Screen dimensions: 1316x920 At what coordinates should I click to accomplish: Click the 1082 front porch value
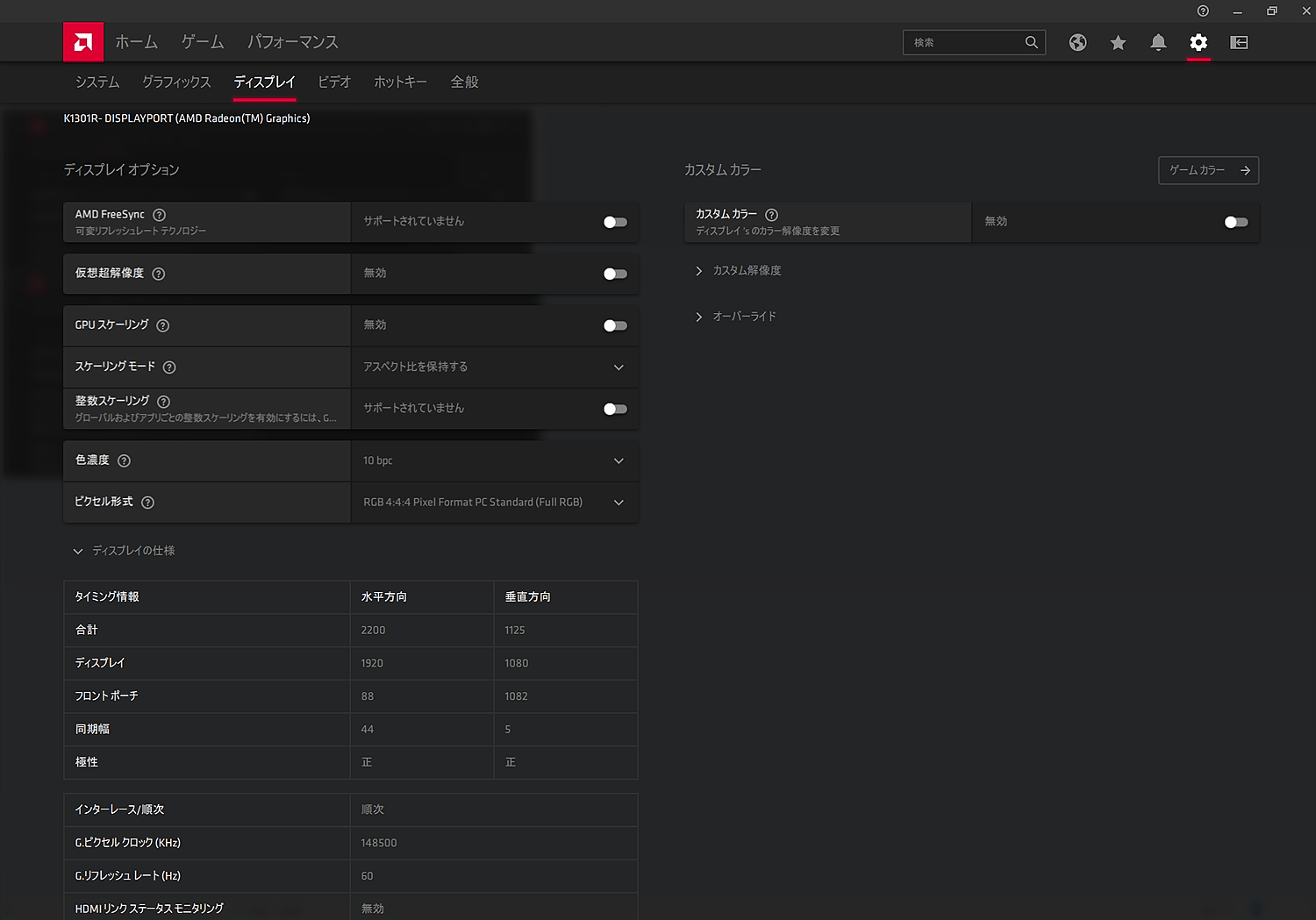pos(517,696)
